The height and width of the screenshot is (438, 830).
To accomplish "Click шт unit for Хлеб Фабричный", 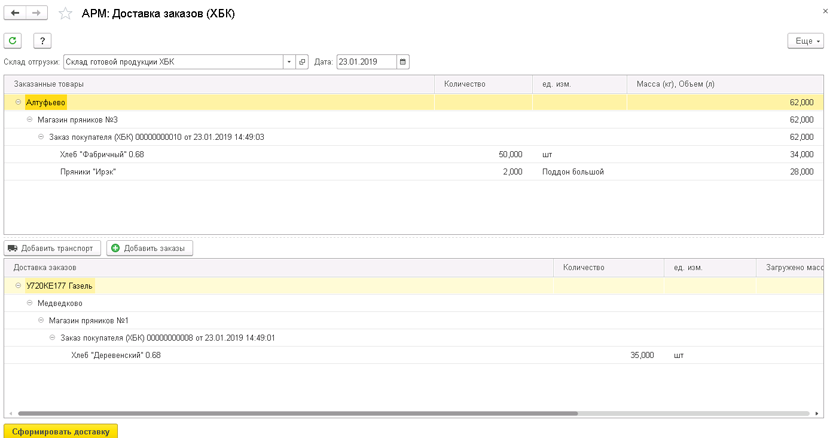I will click(547, 154).
